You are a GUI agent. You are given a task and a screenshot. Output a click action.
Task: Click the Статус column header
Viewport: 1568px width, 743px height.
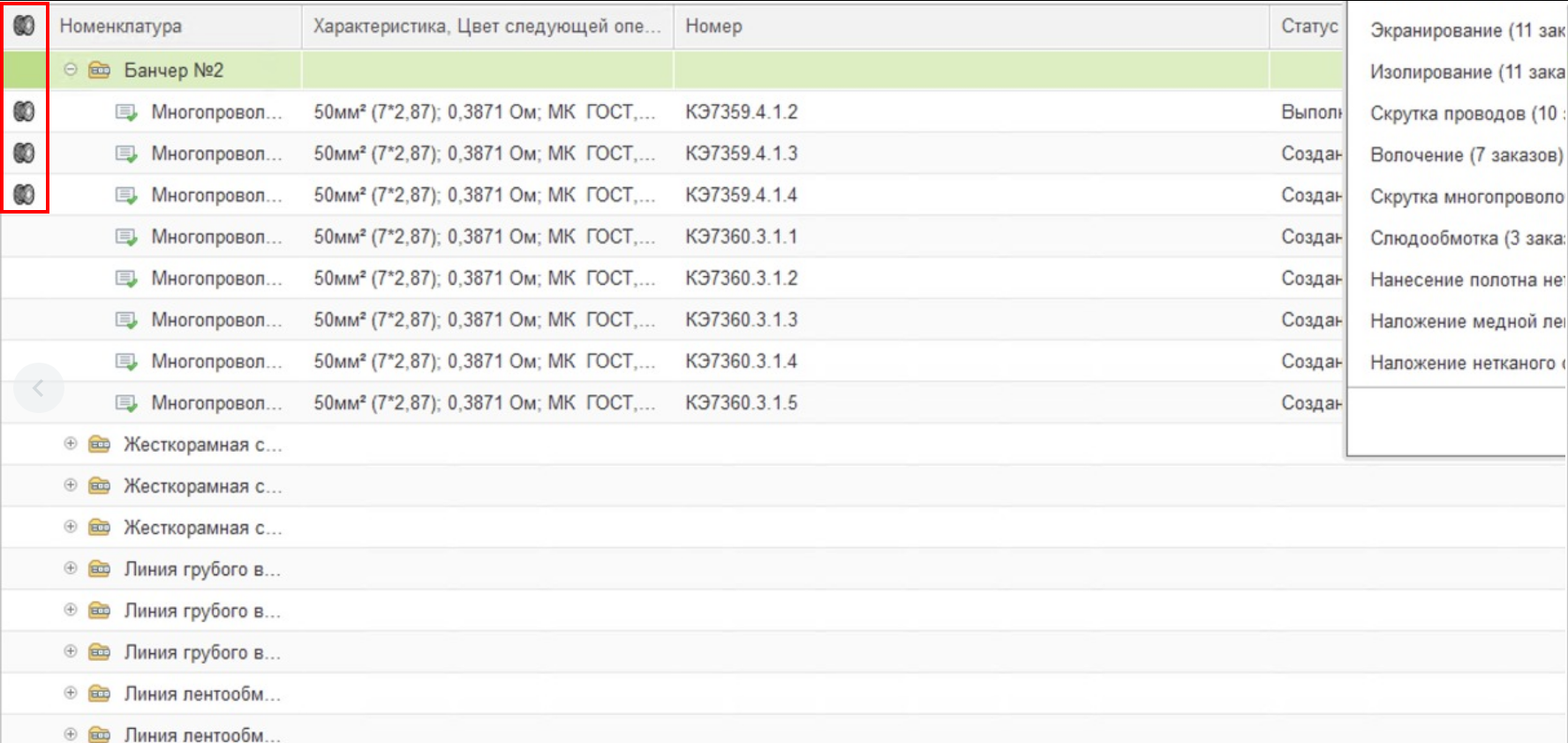[1308, 26]
